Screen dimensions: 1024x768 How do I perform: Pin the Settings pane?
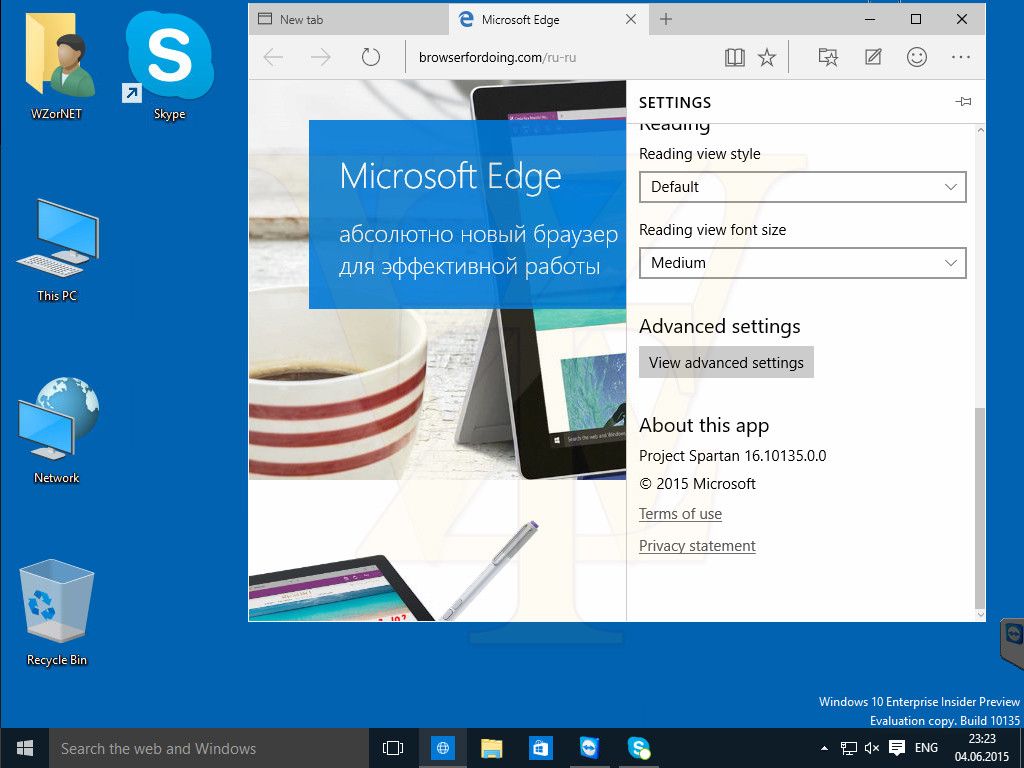coord(963,102)
